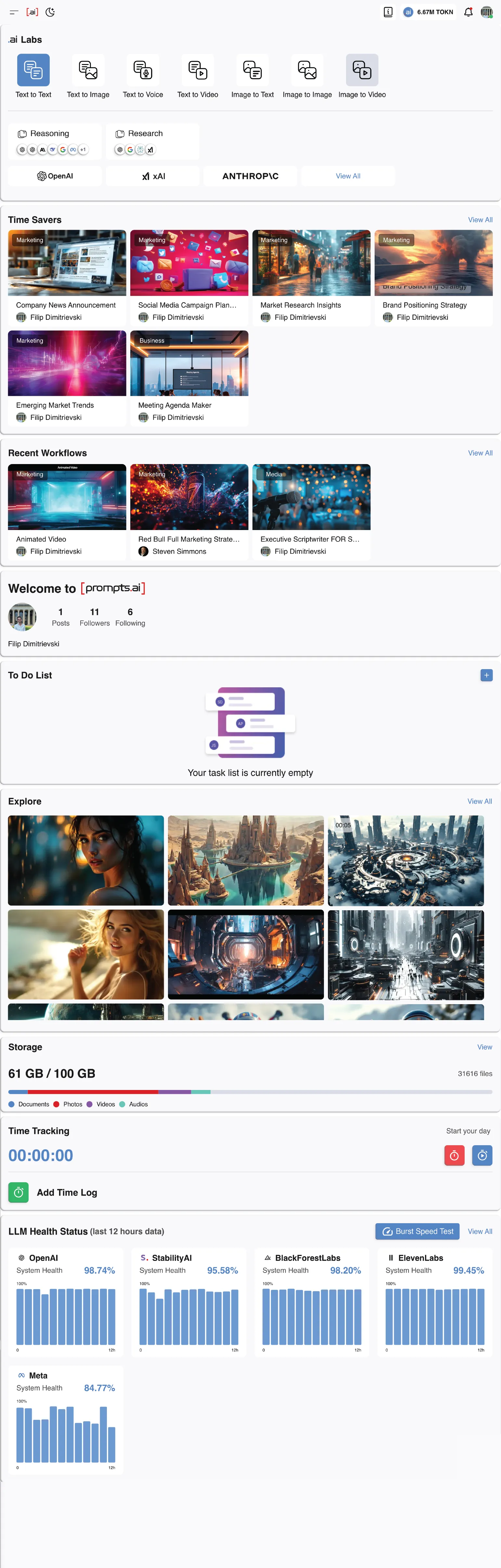501x1568 pixels.
Task: Open View All for Time Savers
Action: pyautogui.click(x=480, y=220)
